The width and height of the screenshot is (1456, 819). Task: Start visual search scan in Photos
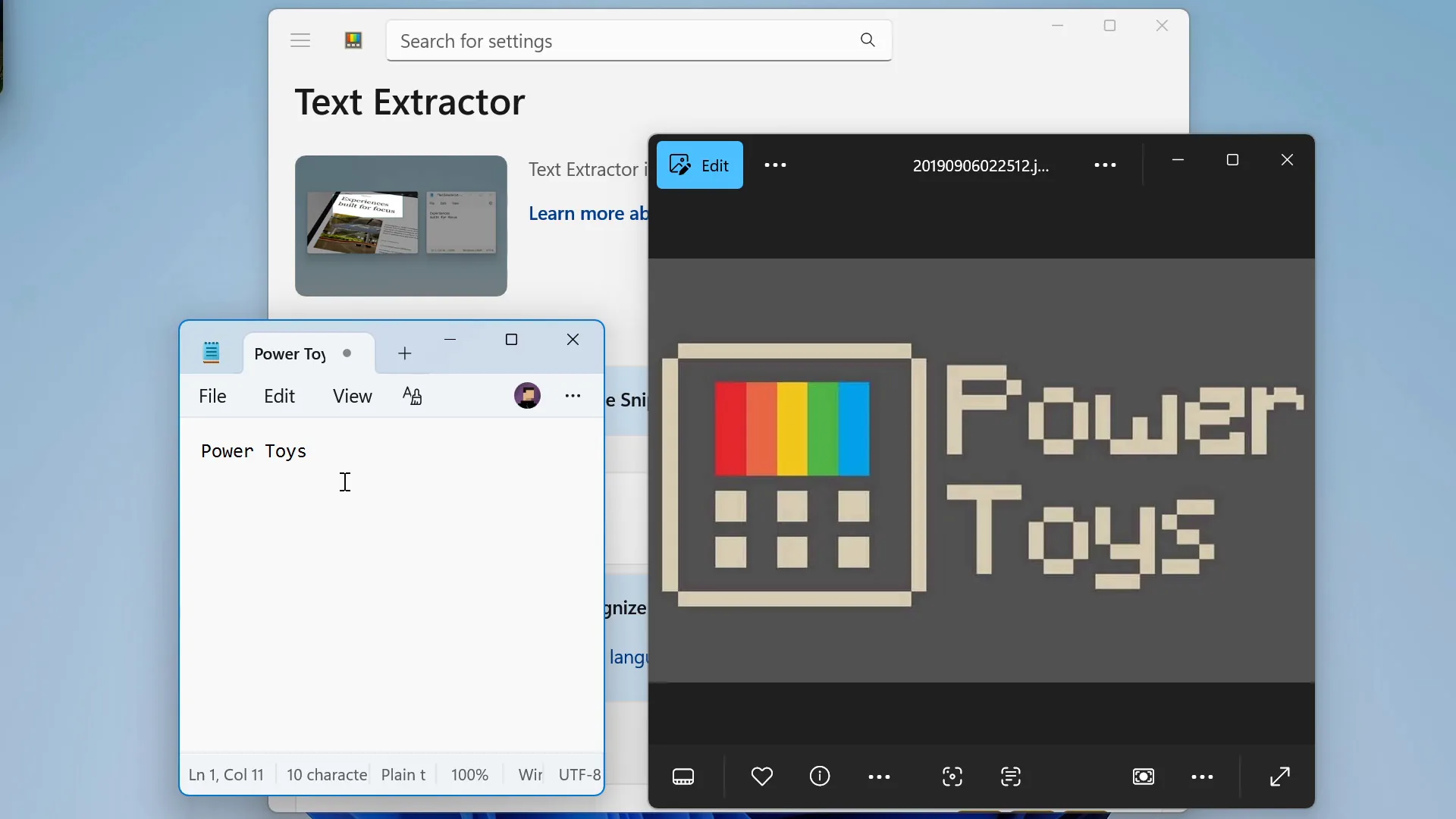(x=952, y=777)
